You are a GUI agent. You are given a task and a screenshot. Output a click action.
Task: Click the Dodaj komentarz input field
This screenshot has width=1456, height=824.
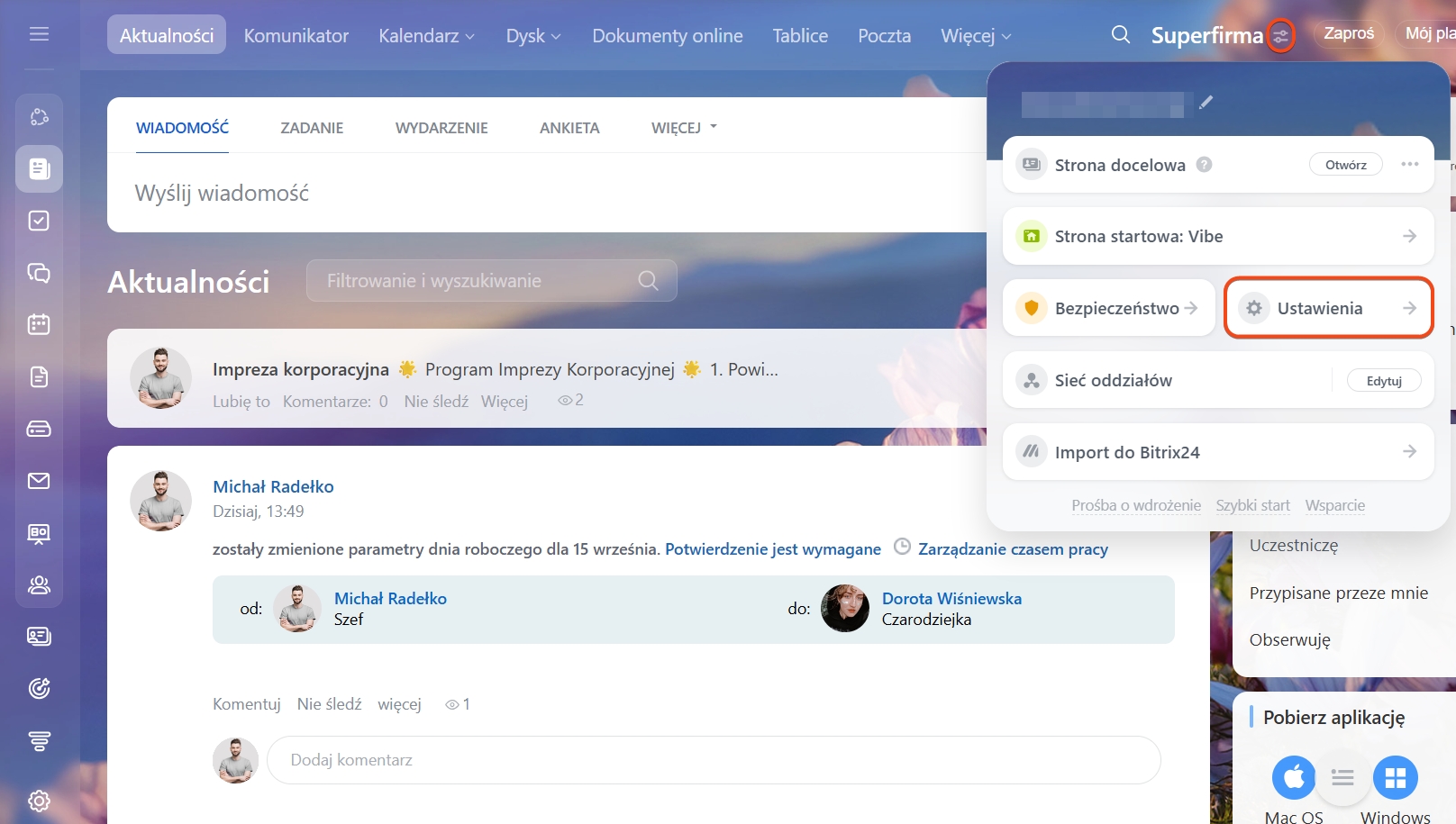(713, 760)
